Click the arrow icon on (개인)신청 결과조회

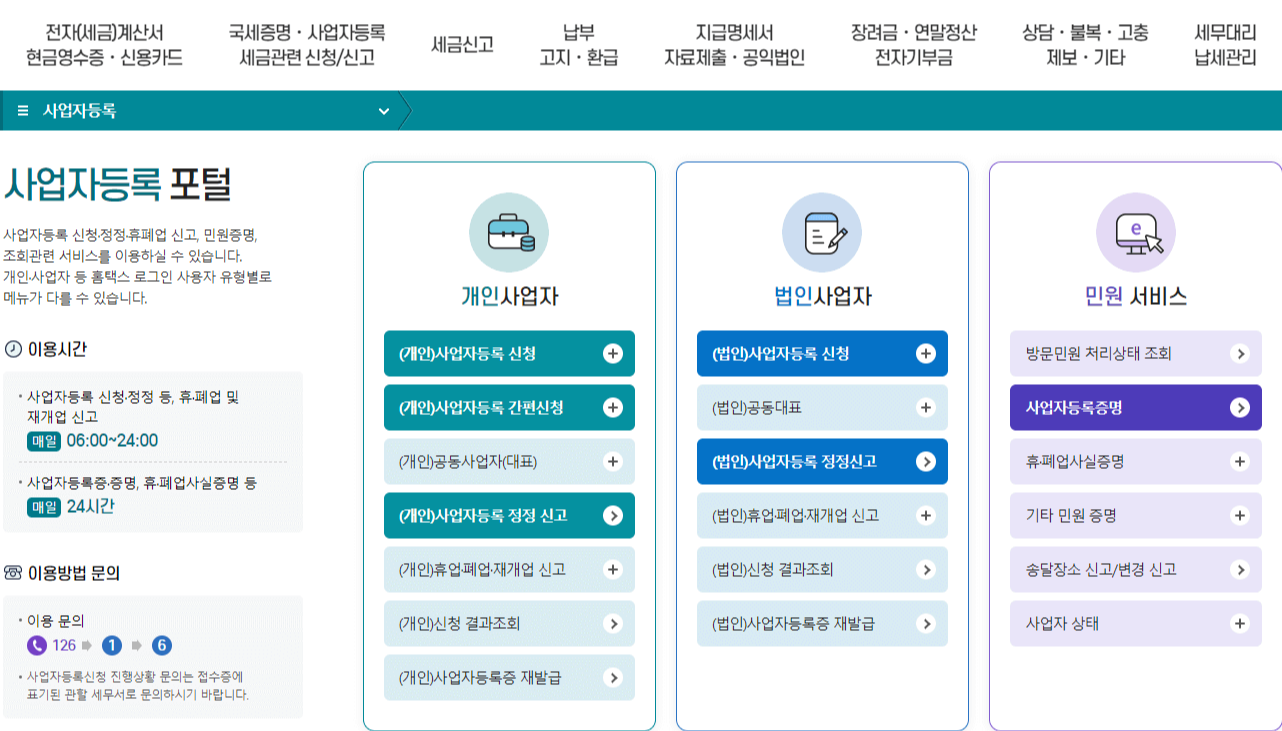point(613,624)
